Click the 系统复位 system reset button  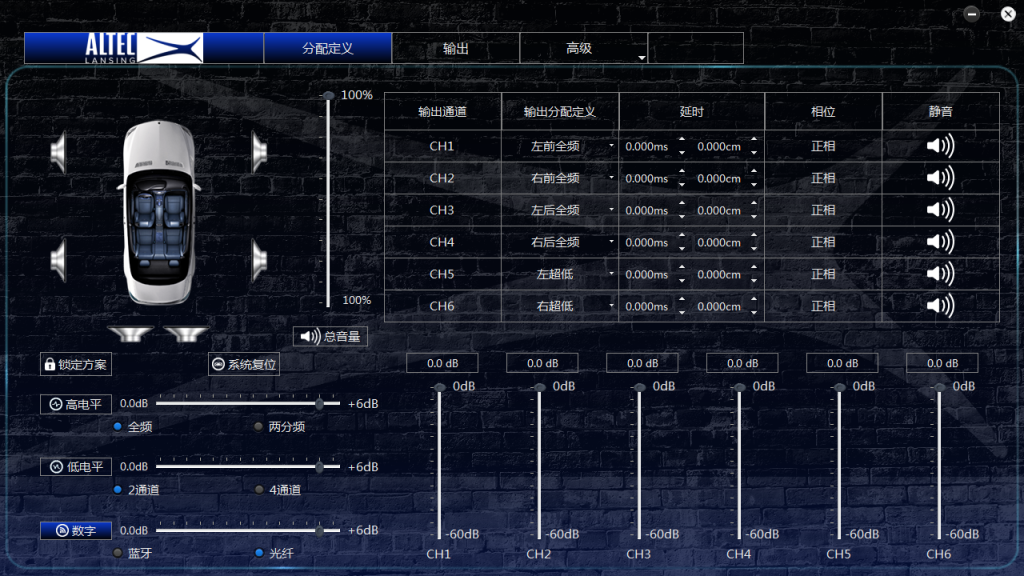click(244, 364)
